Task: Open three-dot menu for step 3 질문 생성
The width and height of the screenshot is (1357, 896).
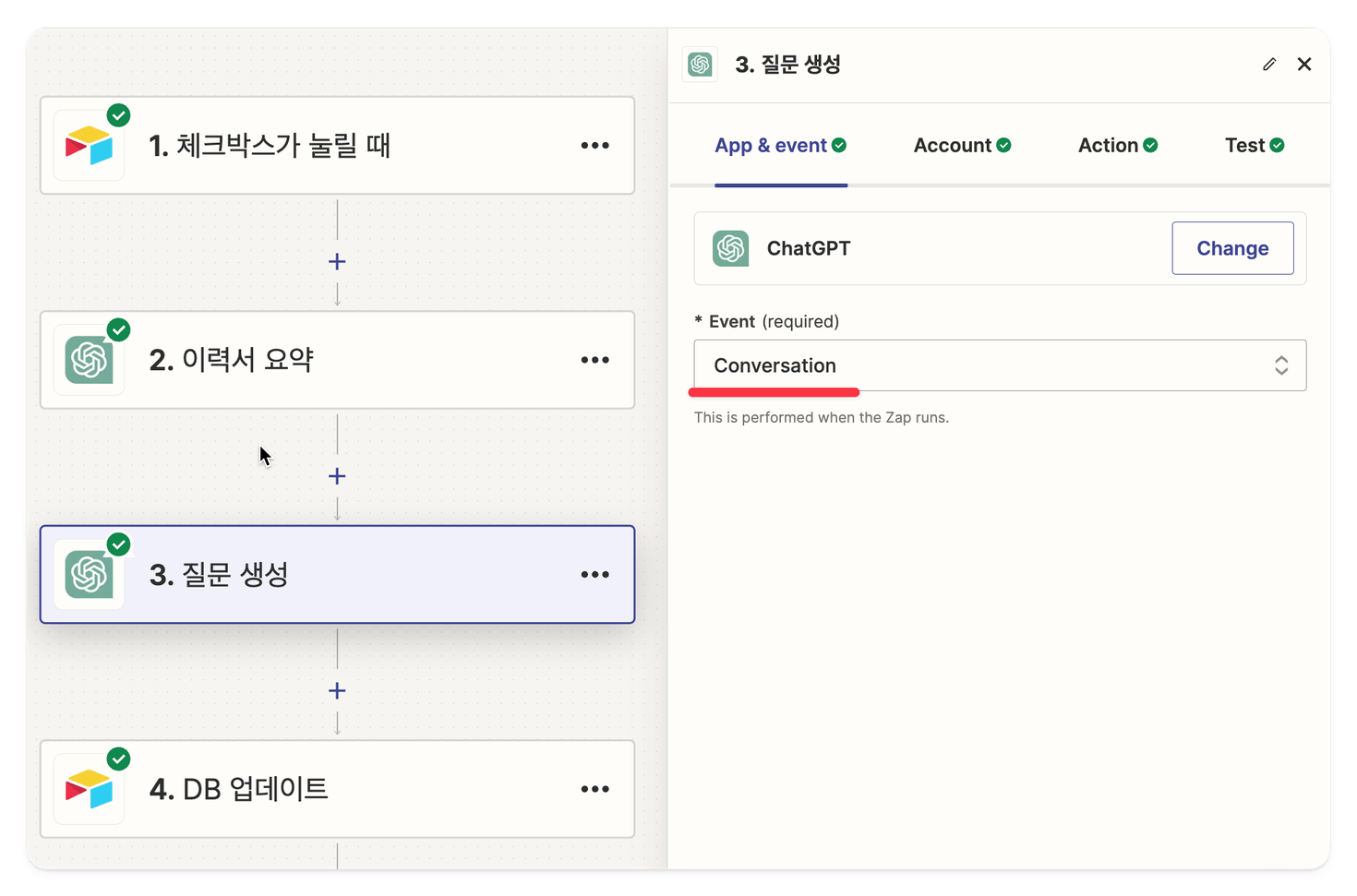Action: coord(594,575)
